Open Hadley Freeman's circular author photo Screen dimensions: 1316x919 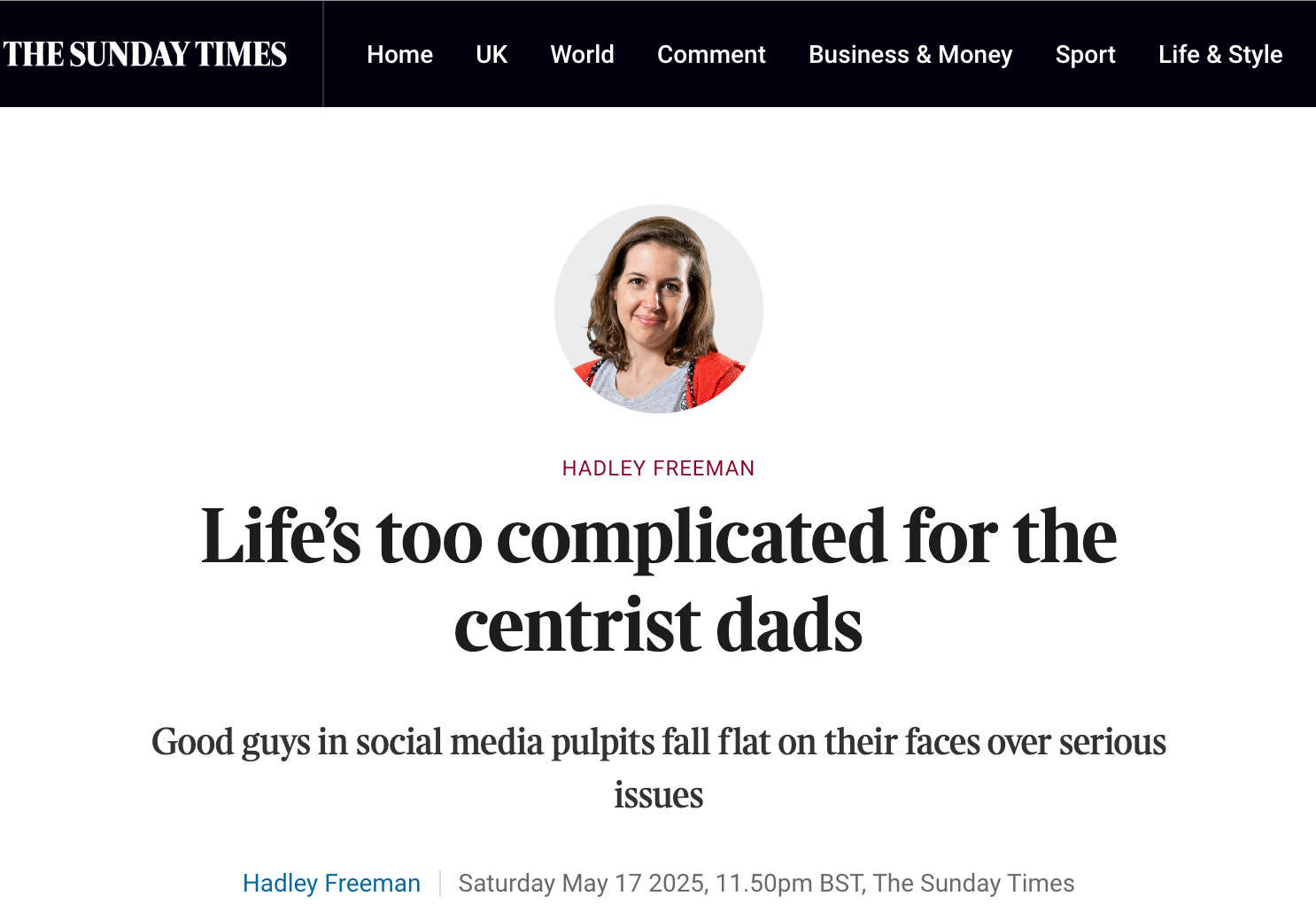(x=658, y=309)
